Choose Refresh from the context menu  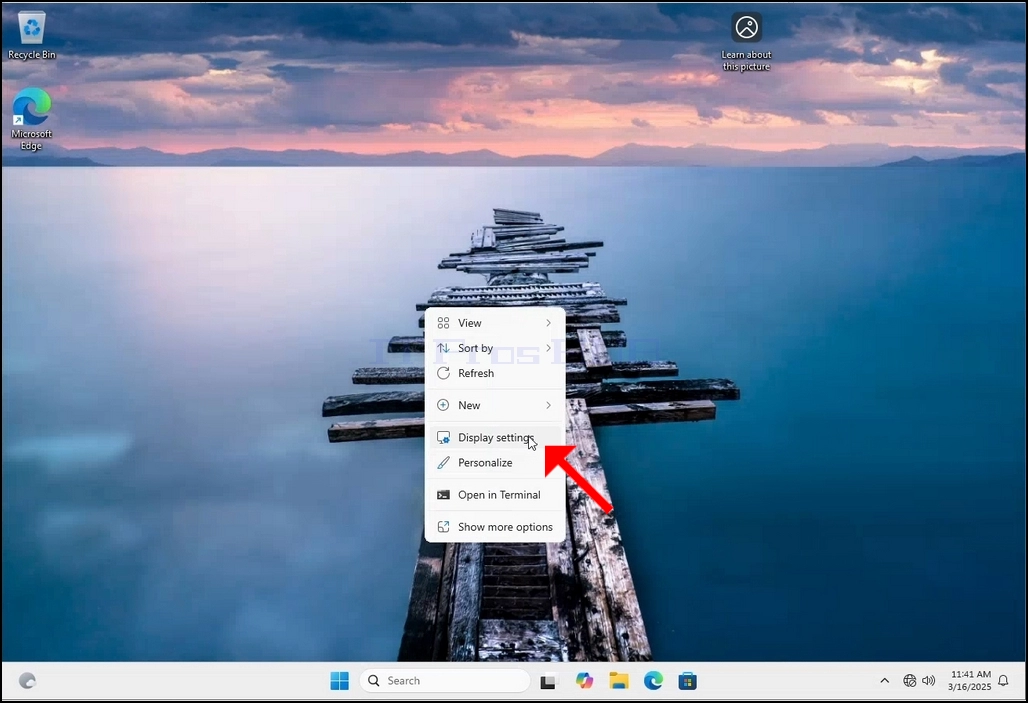click(x=495, y=373)
